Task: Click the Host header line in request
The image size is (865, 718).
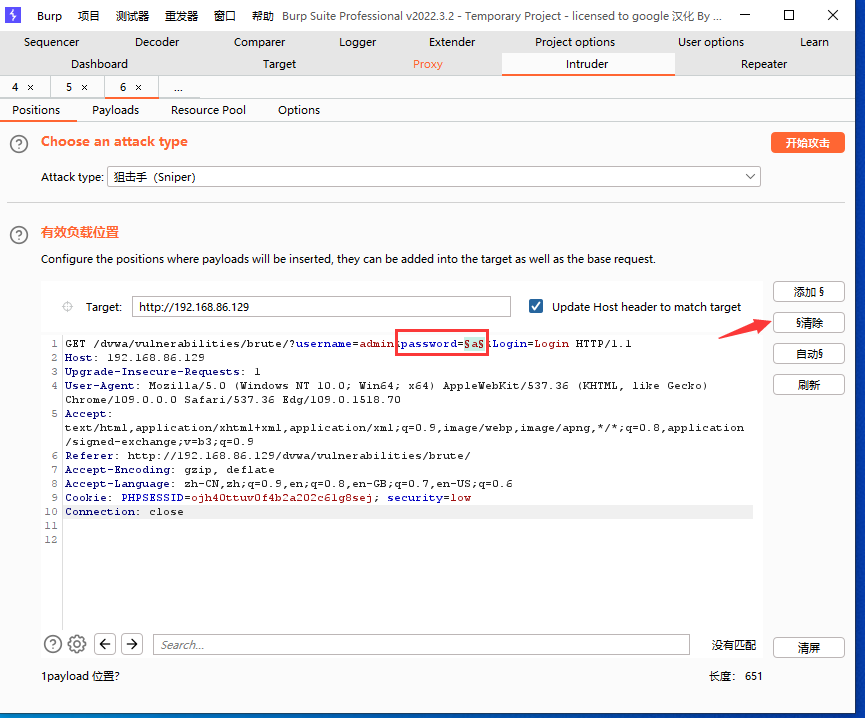Action: [x=135, y=357]
